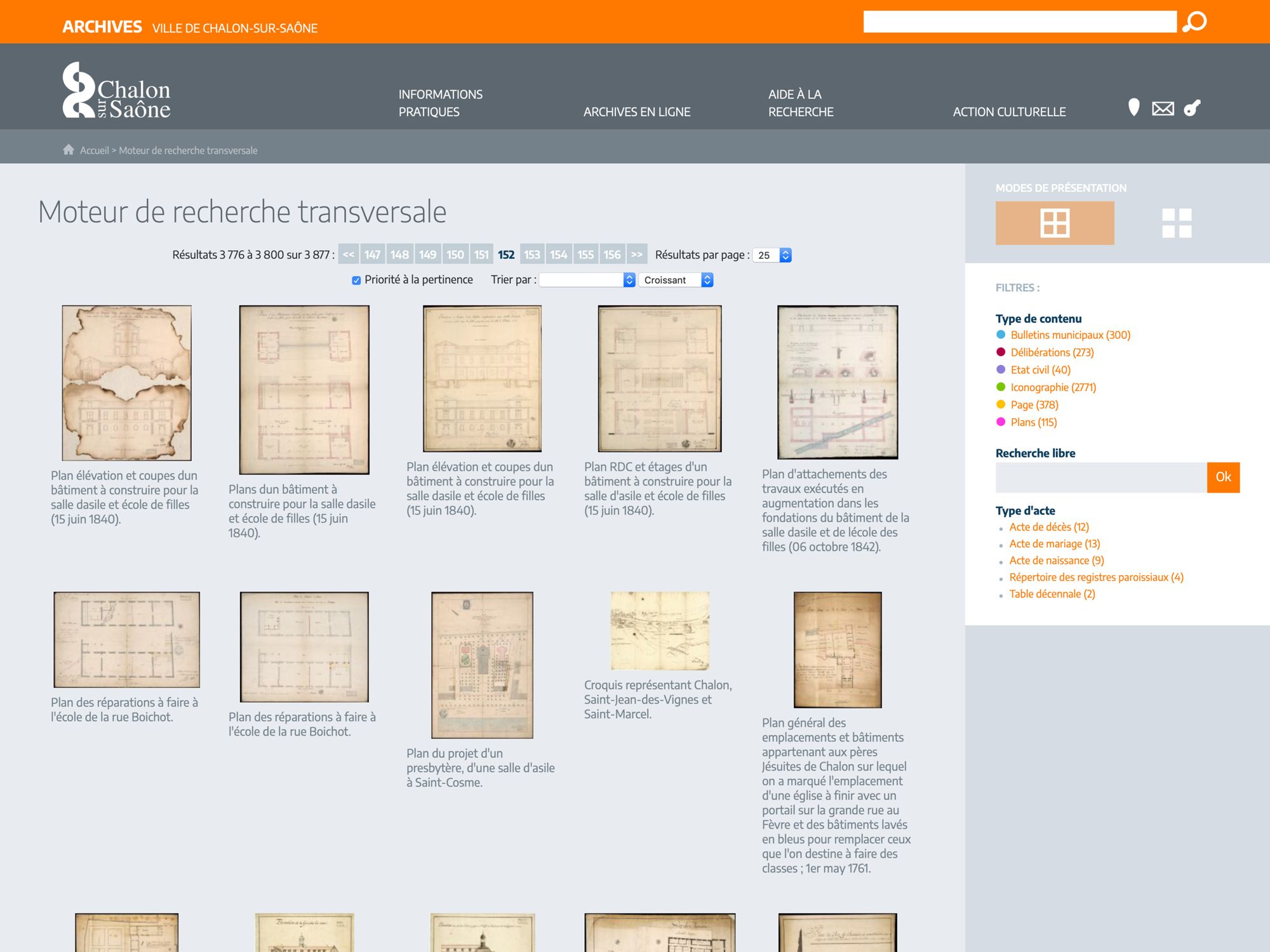
Task: Click in the Recherche libre text field
Action: (x=1100, y=477)
